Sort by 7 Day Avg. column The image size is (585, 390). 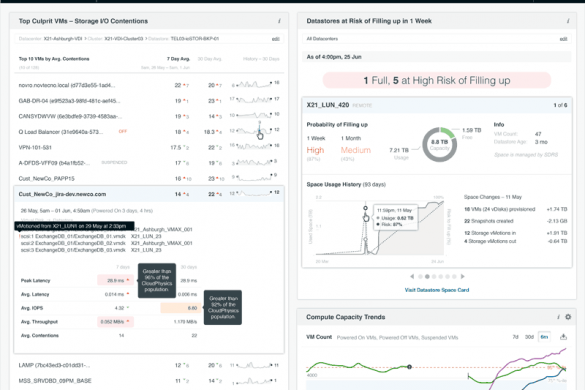coord(178,59)
